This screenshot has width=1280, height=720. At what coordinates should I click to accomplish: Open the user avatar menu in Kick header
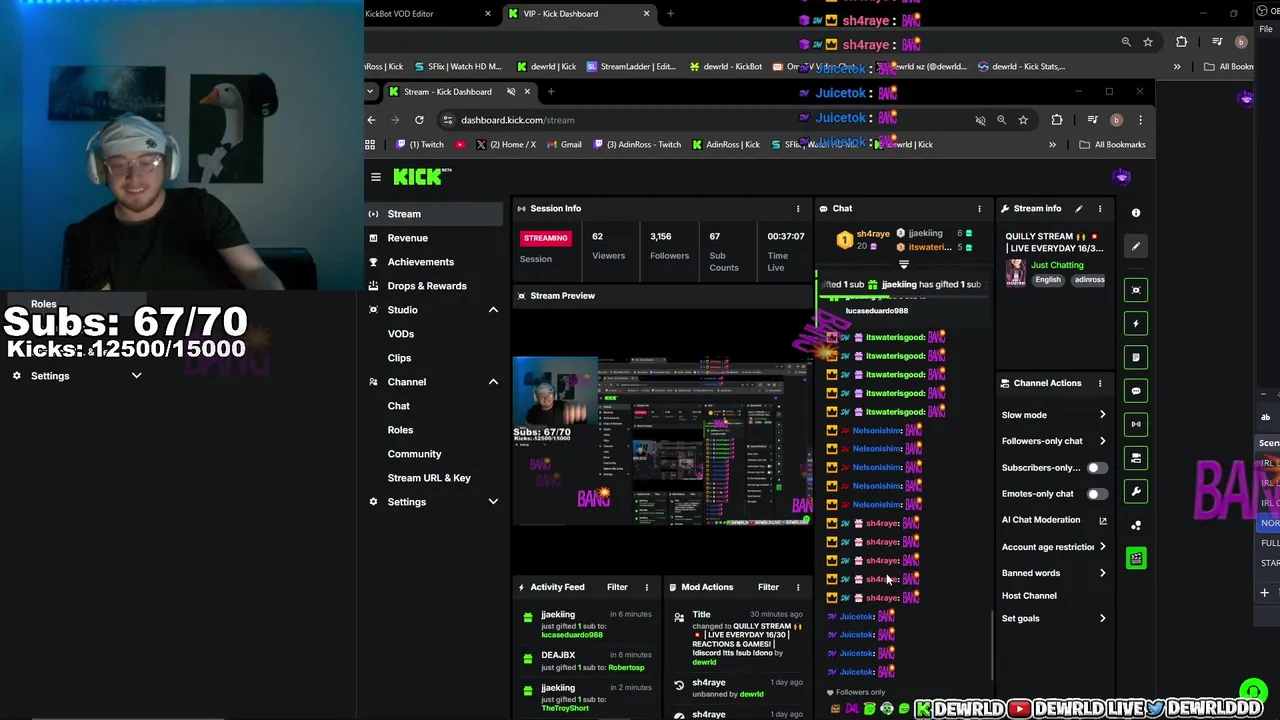[1121, 177]
